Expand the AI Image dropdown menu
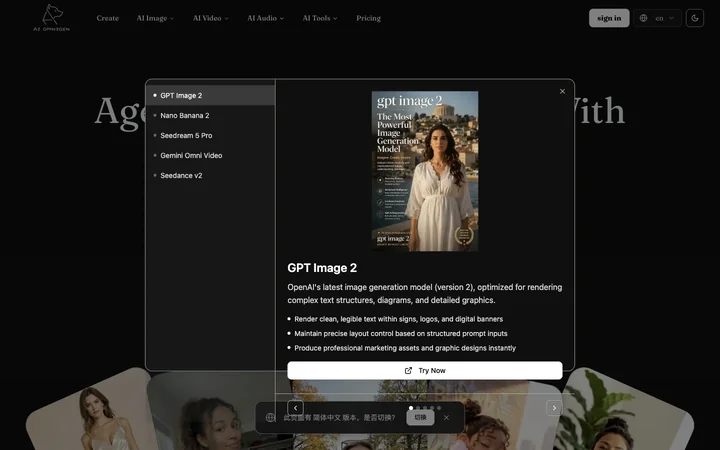Screen dimensions: 720x450 click(155, 18)
